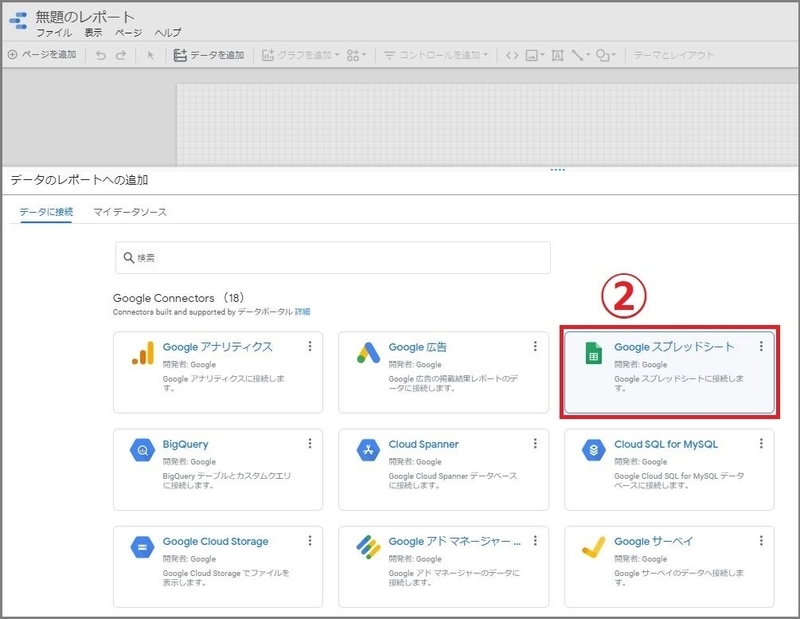Open Google Cloud Storage card options menu

pyautogui.click(x=310, y=541)
